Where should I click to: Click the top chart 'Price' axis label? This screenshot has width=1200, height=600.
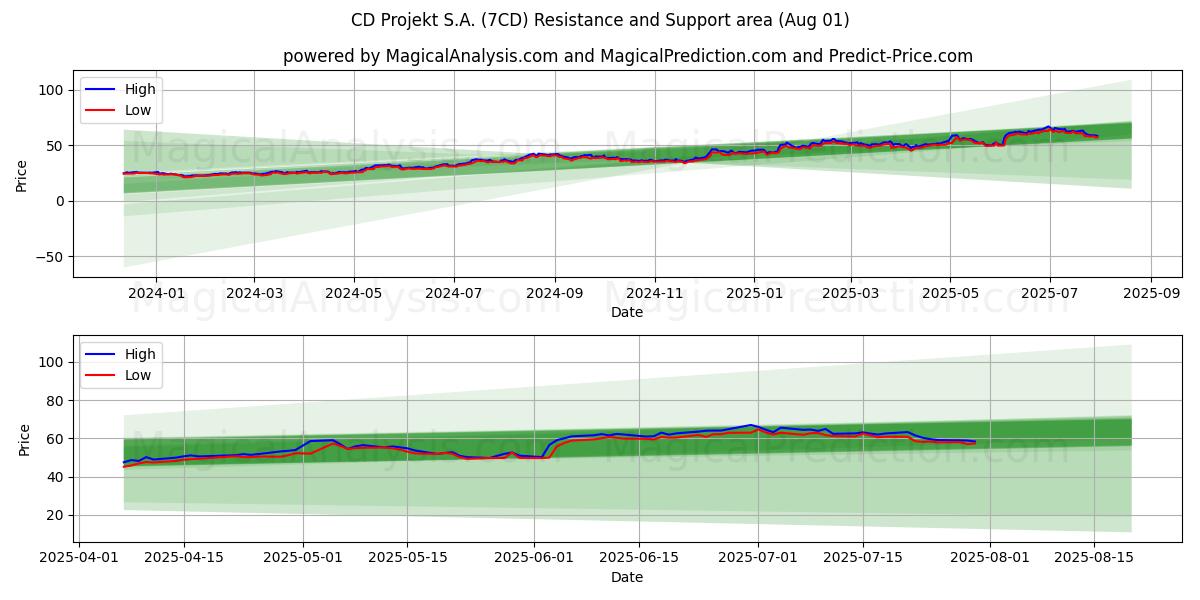click(22, 174)
